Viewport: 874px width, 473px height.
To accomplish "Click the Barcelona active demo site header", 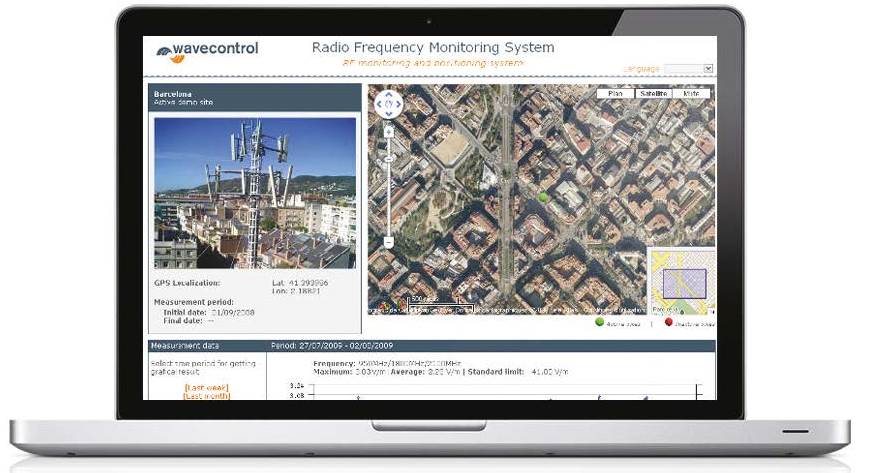I will coord(254,97).
